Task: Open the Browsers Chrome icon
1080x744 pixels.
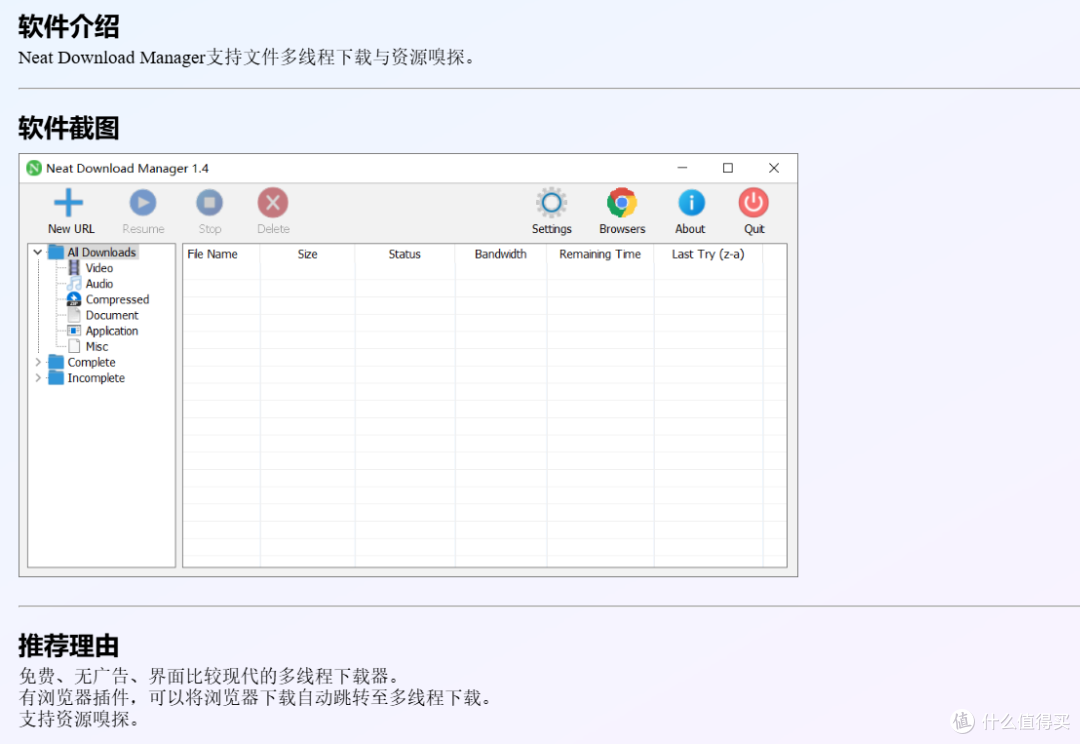Action: [622, 203]
